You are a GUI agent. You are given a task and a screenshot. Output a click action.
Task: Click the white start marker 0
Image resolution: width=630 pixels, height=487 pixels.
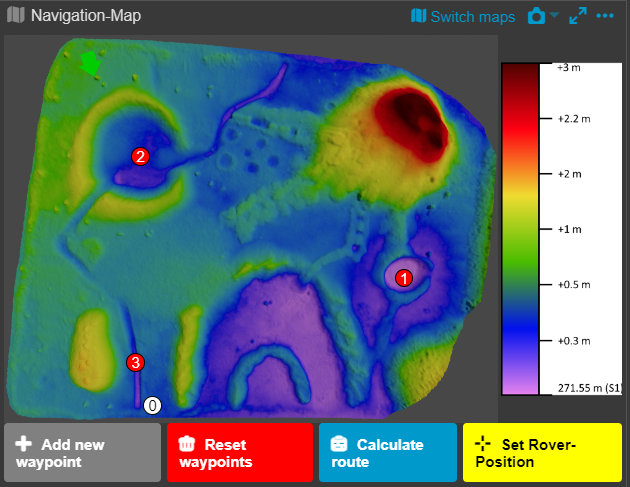pyautogui.click(x=153, y=405)
